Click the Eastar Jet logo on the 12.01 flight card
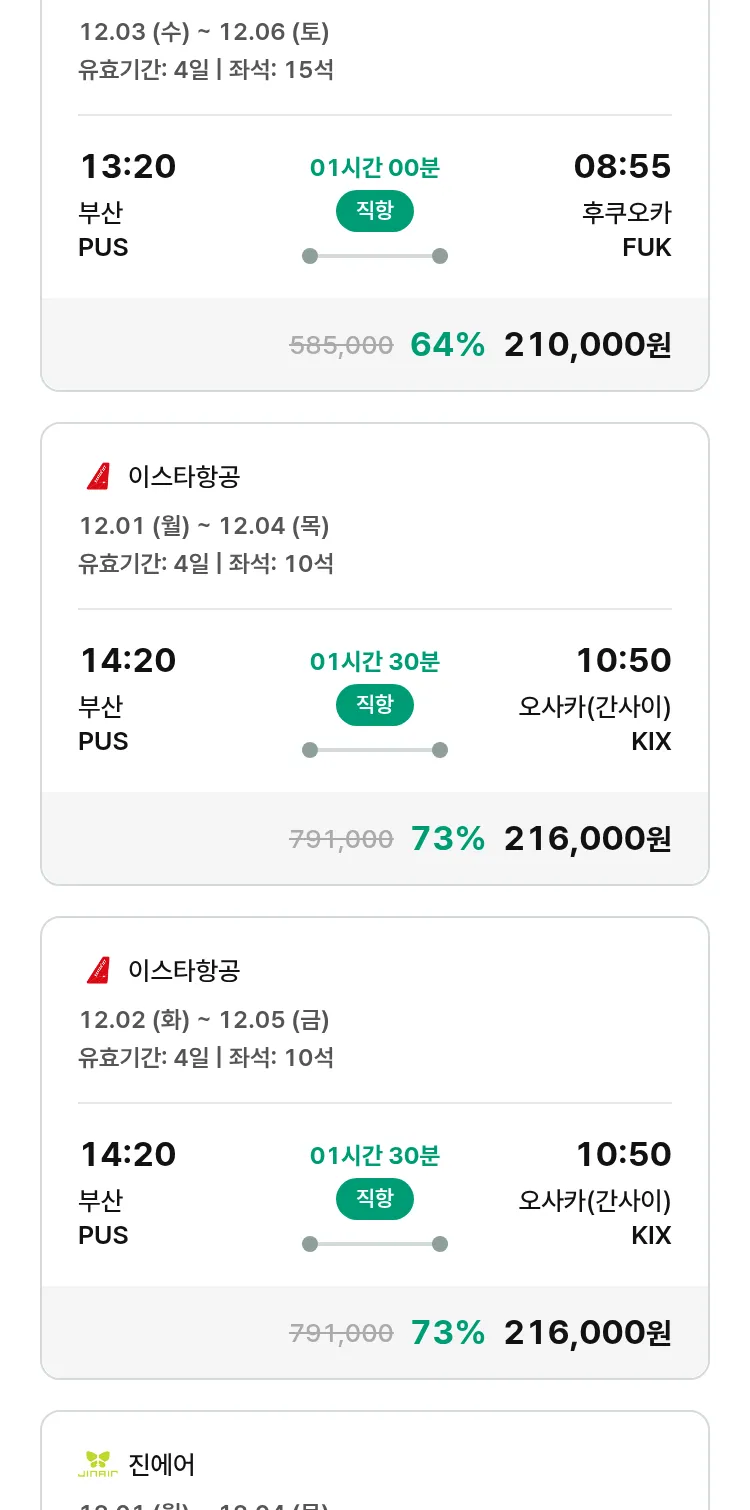Screen dimensions: 750x1510 (98, 477)
